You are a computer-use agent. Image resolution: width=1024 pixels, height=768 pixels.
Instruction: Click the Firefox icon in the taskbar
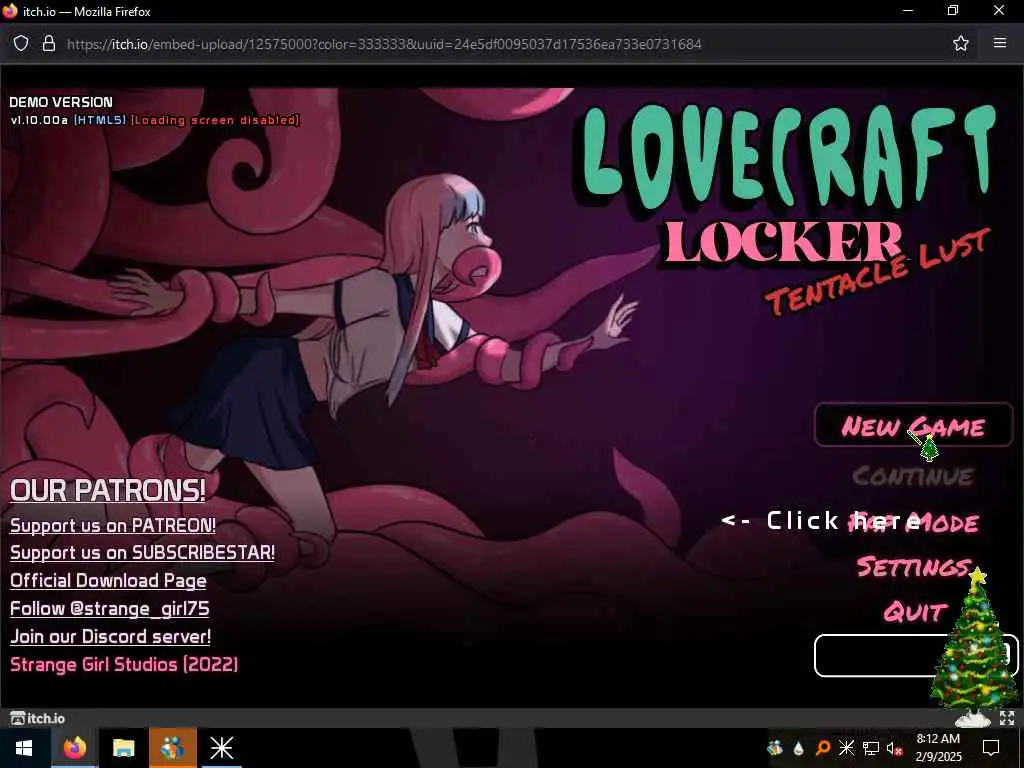click(74, 748)
